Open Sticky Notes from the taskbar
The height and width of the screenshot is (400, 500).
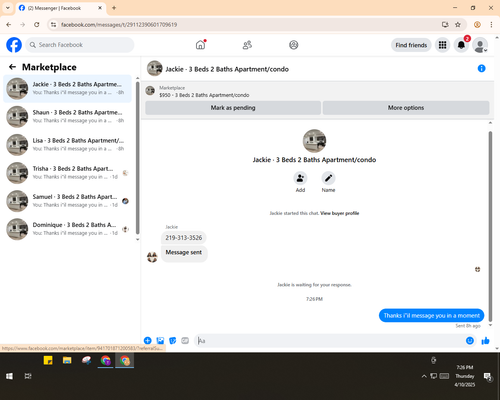48,360
